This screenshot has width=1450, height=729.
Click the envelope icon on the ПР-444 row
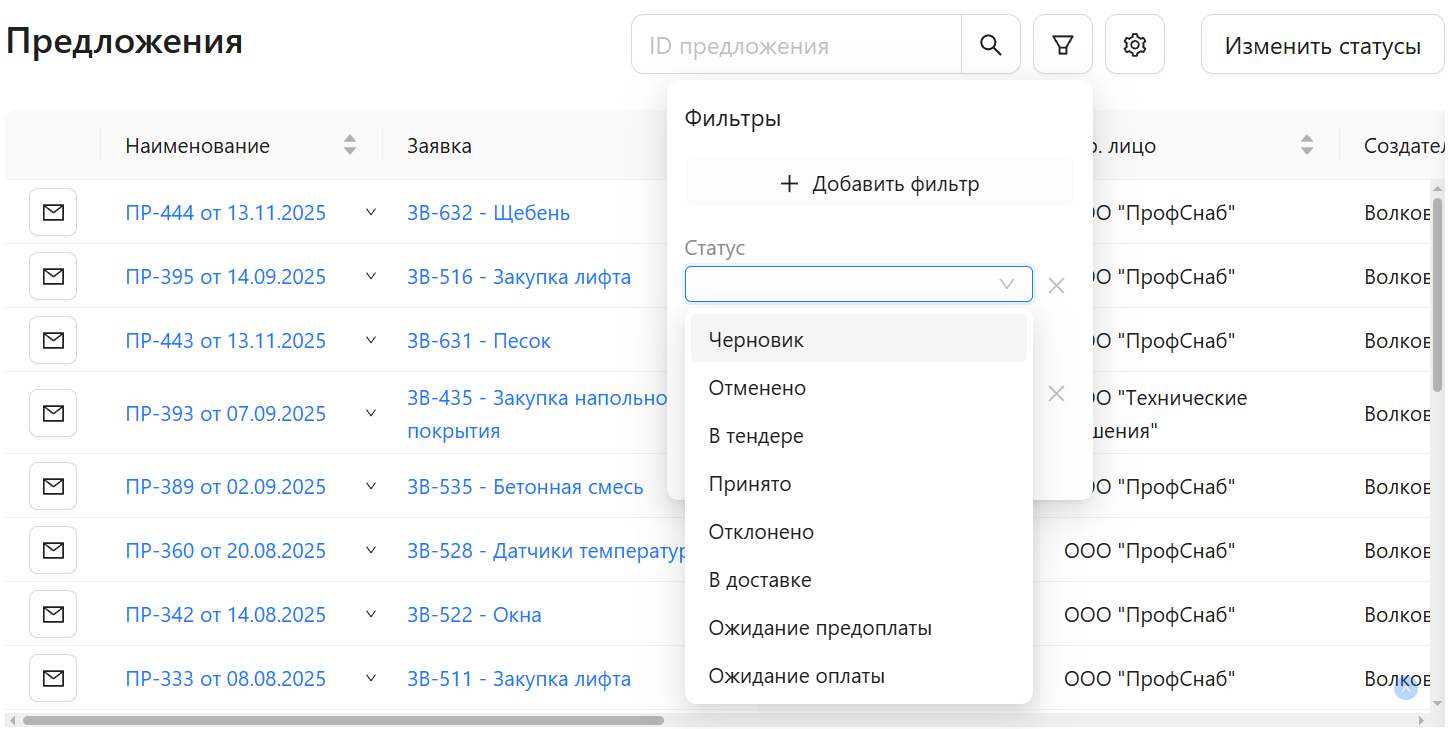[x=52, y=212]
